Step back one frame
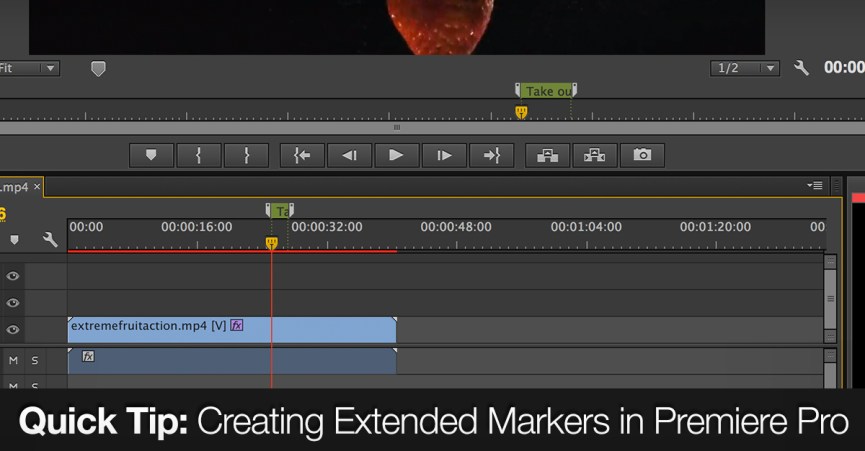This screenshot has width=865, height=451. click(349, 155)
